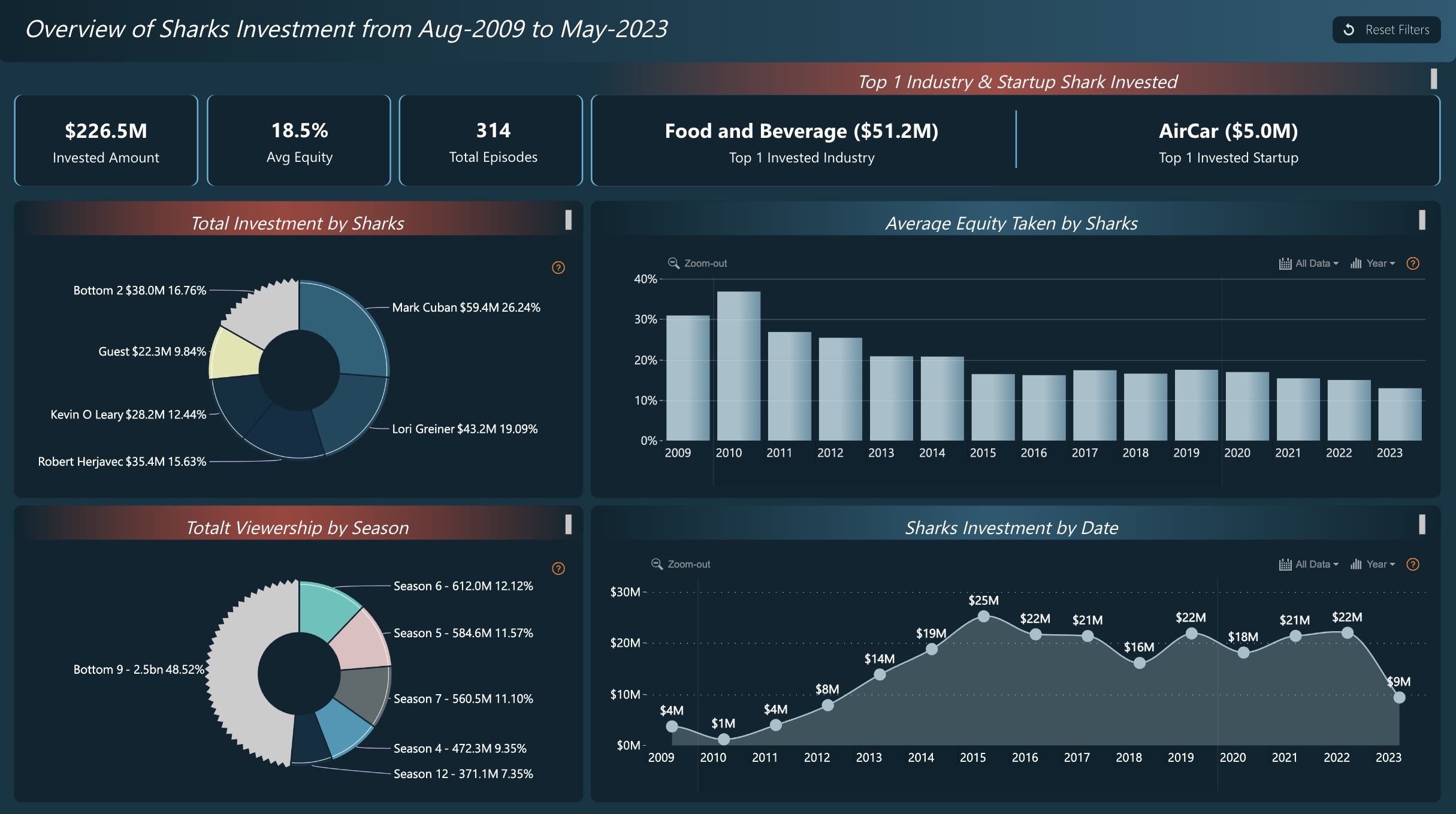The width and height of the screenshot is (1456, 814).
Task: Click menu handle of Total Investment by Sharks
Action: click(568, 220)
